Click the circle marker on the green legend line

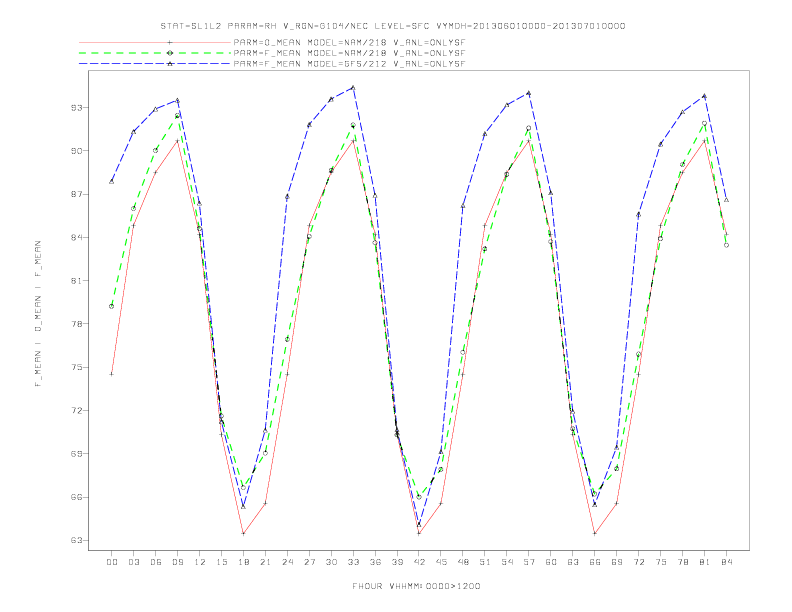click(170, 53)
